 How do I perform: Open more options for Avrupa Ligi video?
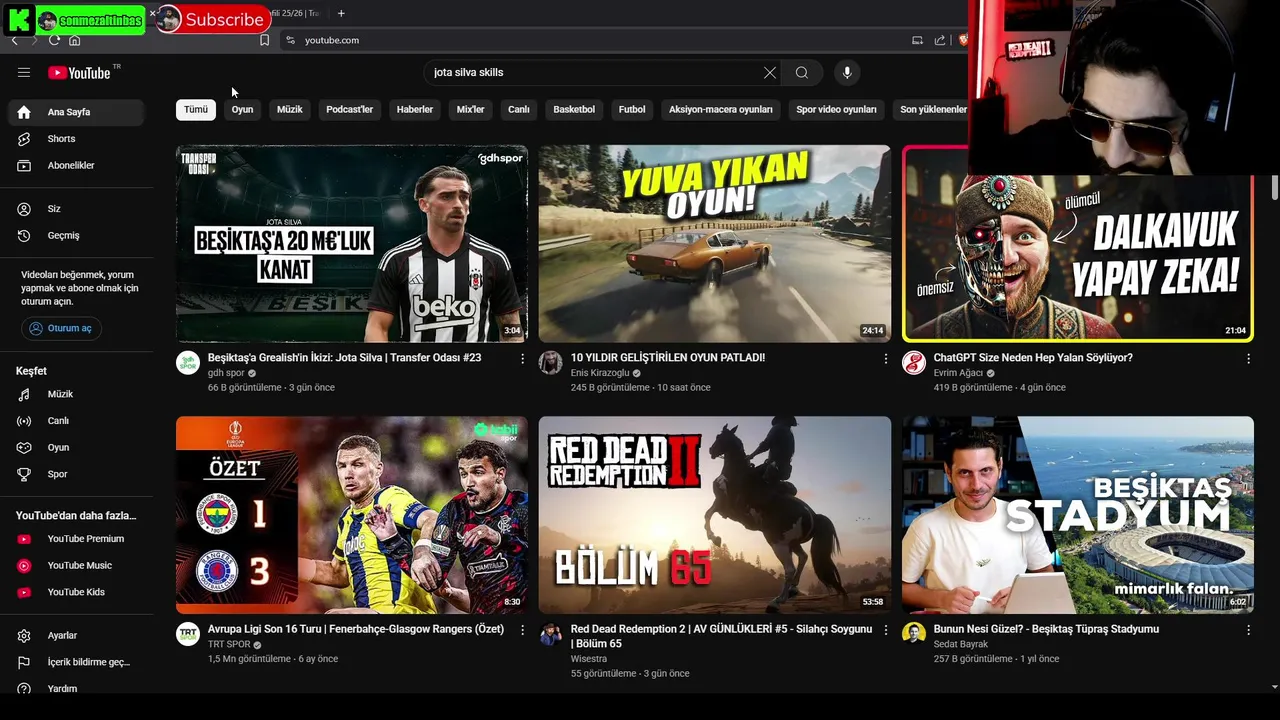[x=522, y=630]
